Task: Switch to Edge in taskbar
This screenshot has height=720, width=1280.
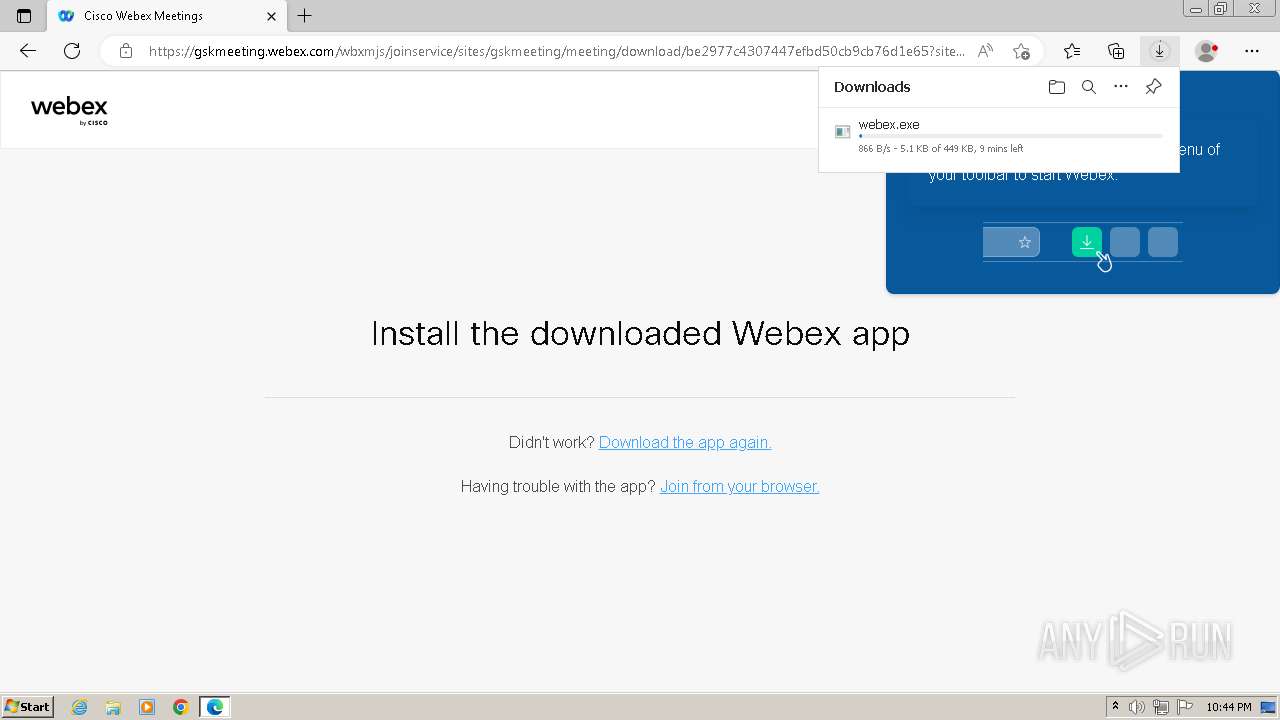Action: pos(215,707)
